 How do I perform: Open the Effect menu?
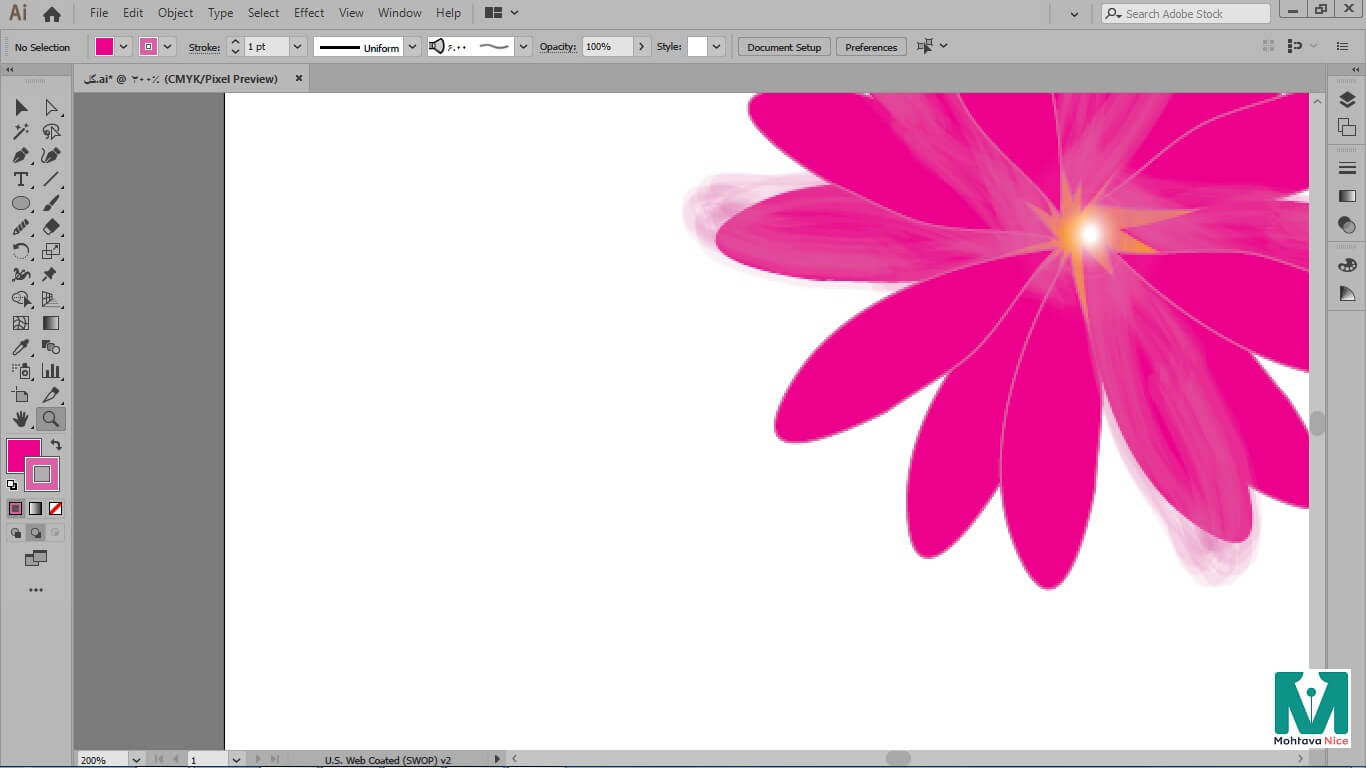(309, 13)
